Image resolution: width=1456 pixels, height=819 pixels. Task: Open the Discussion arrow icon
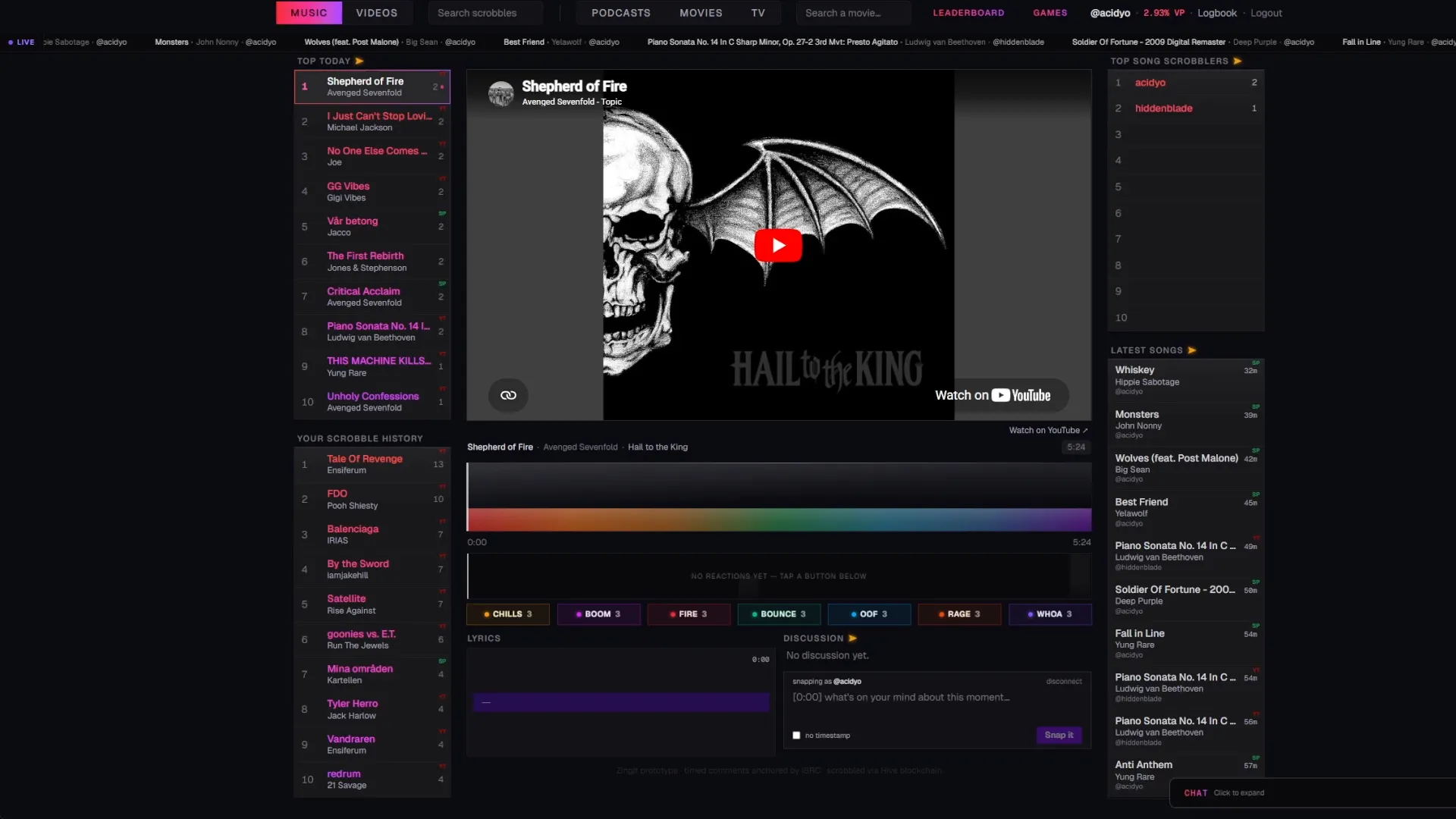(852, 639)
